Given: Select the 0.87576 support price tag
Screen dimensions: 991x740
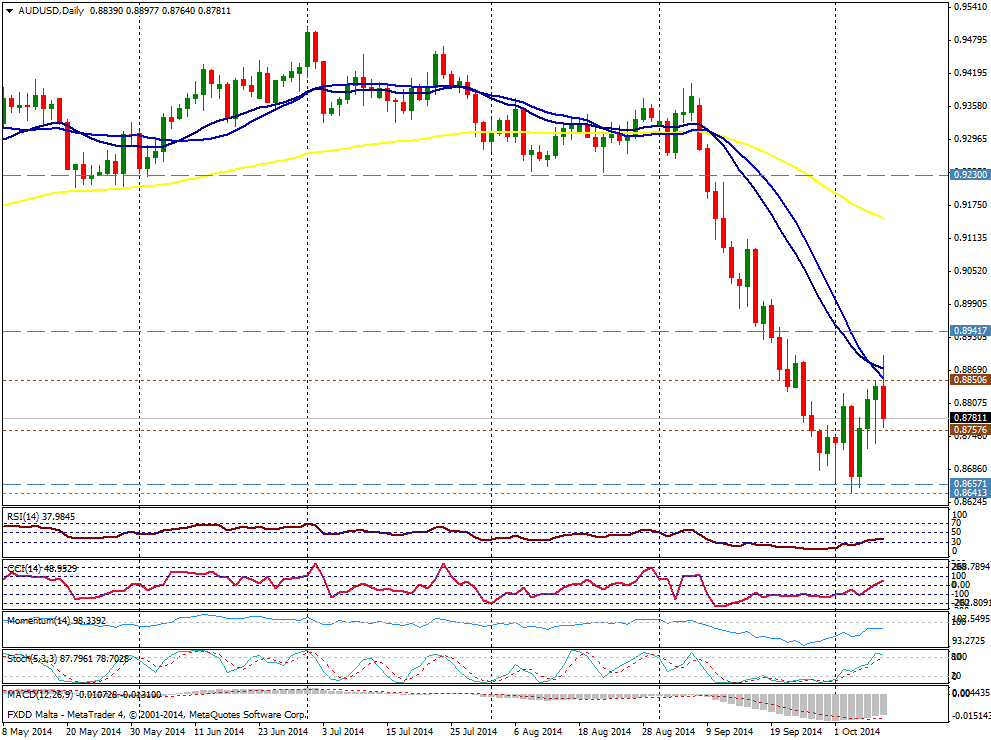Looking at the screenshot, I should 968,430.
